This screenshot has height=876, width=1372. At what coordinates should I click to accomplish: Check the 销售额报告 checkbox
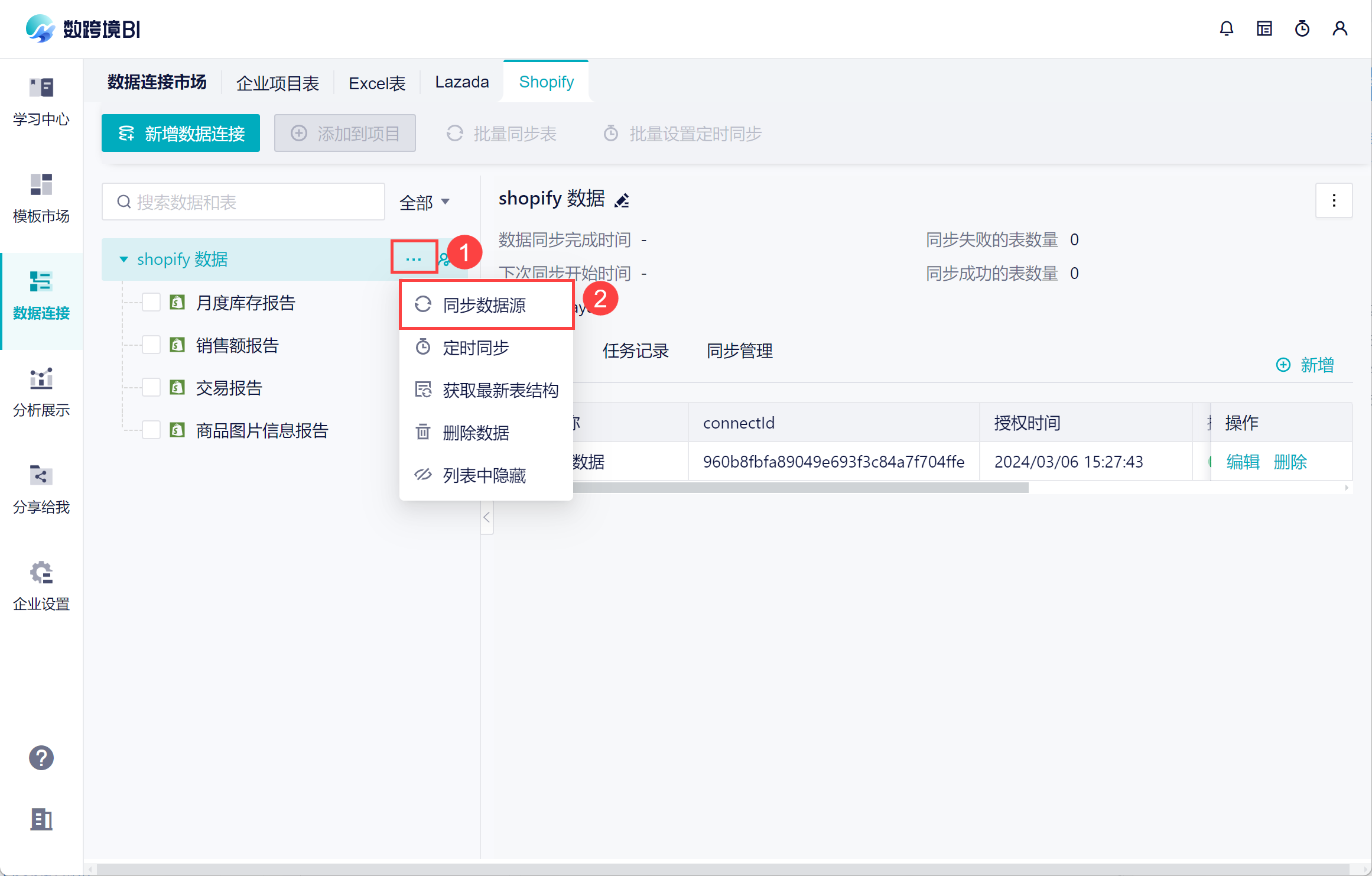151,345
